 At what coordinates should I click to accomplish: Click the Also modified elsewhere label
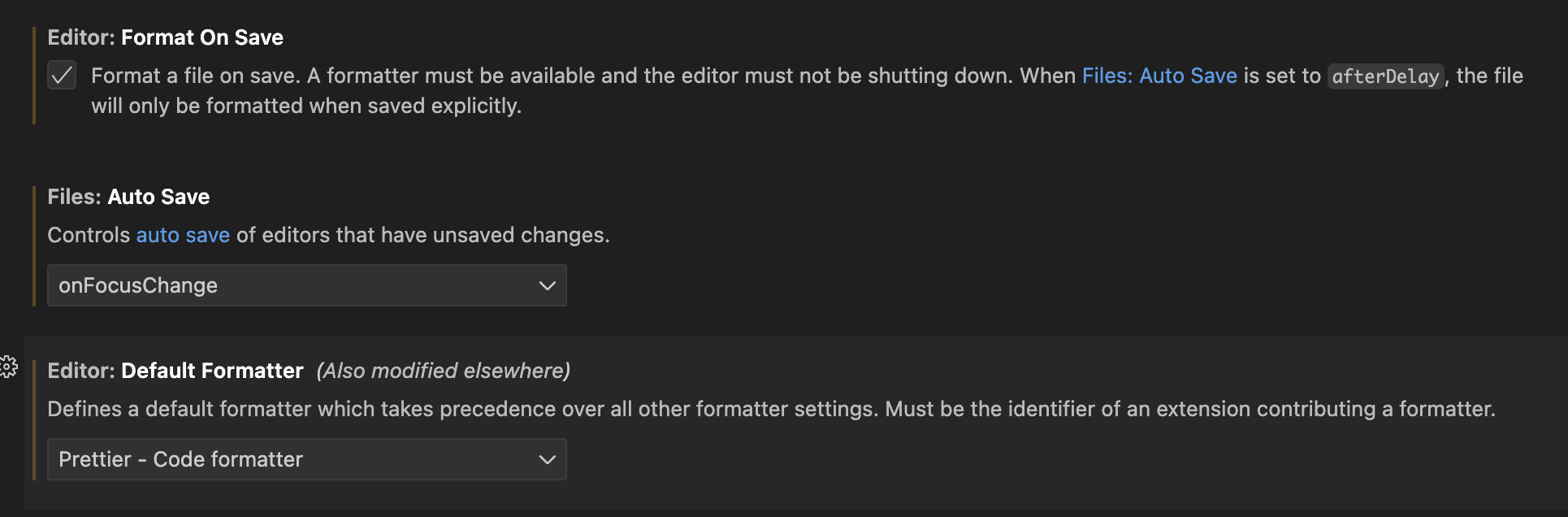(x=444, y=371)
